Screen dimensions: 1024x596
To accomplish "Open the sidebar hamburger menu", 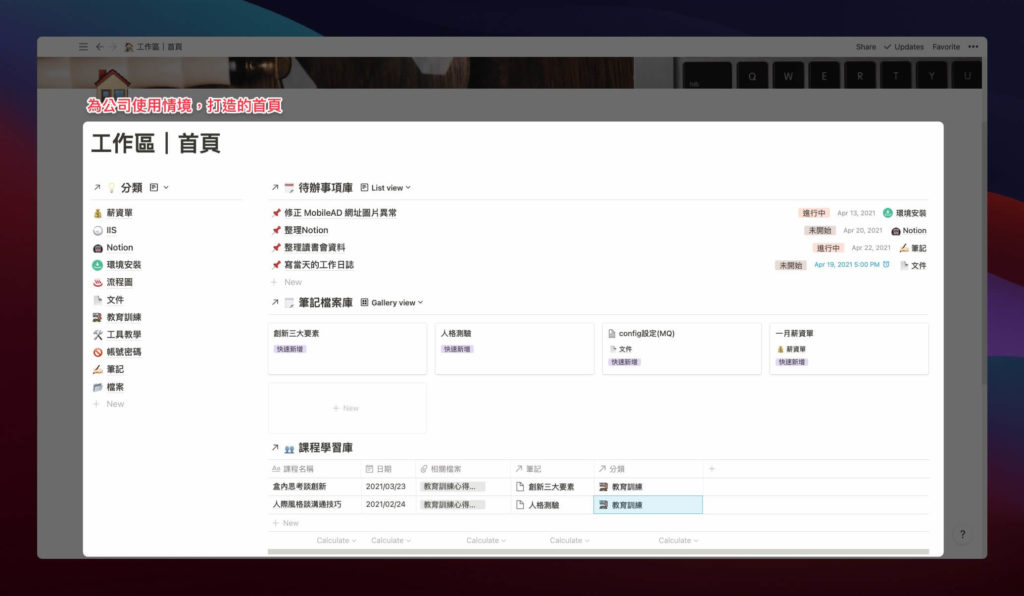I will 83,47.
